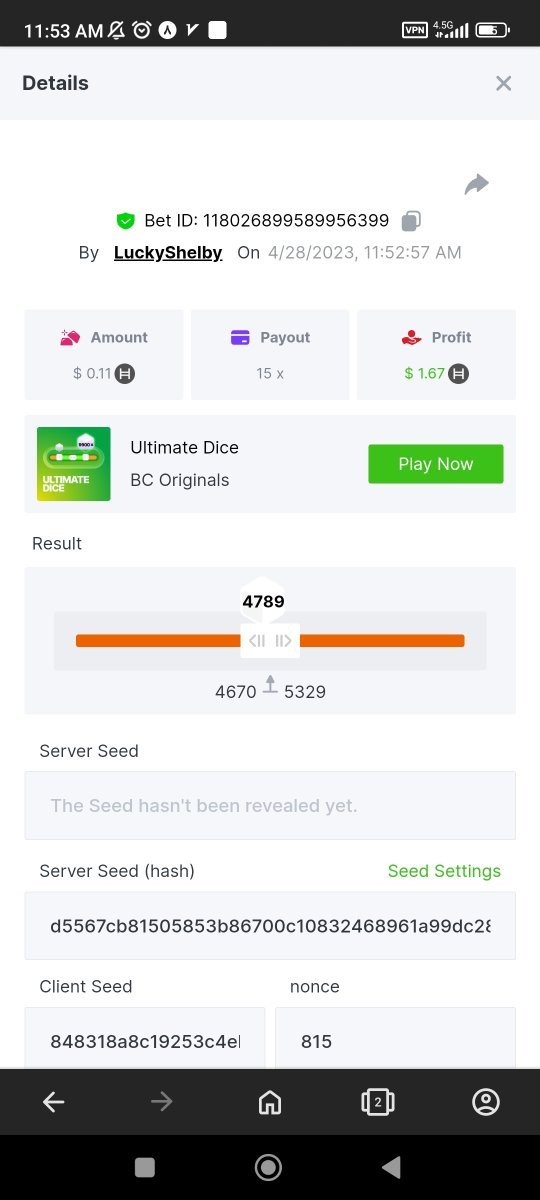Tap Android back triangle button
Viewport: 540px width, 1200px height.
[x=392, y=1167]
